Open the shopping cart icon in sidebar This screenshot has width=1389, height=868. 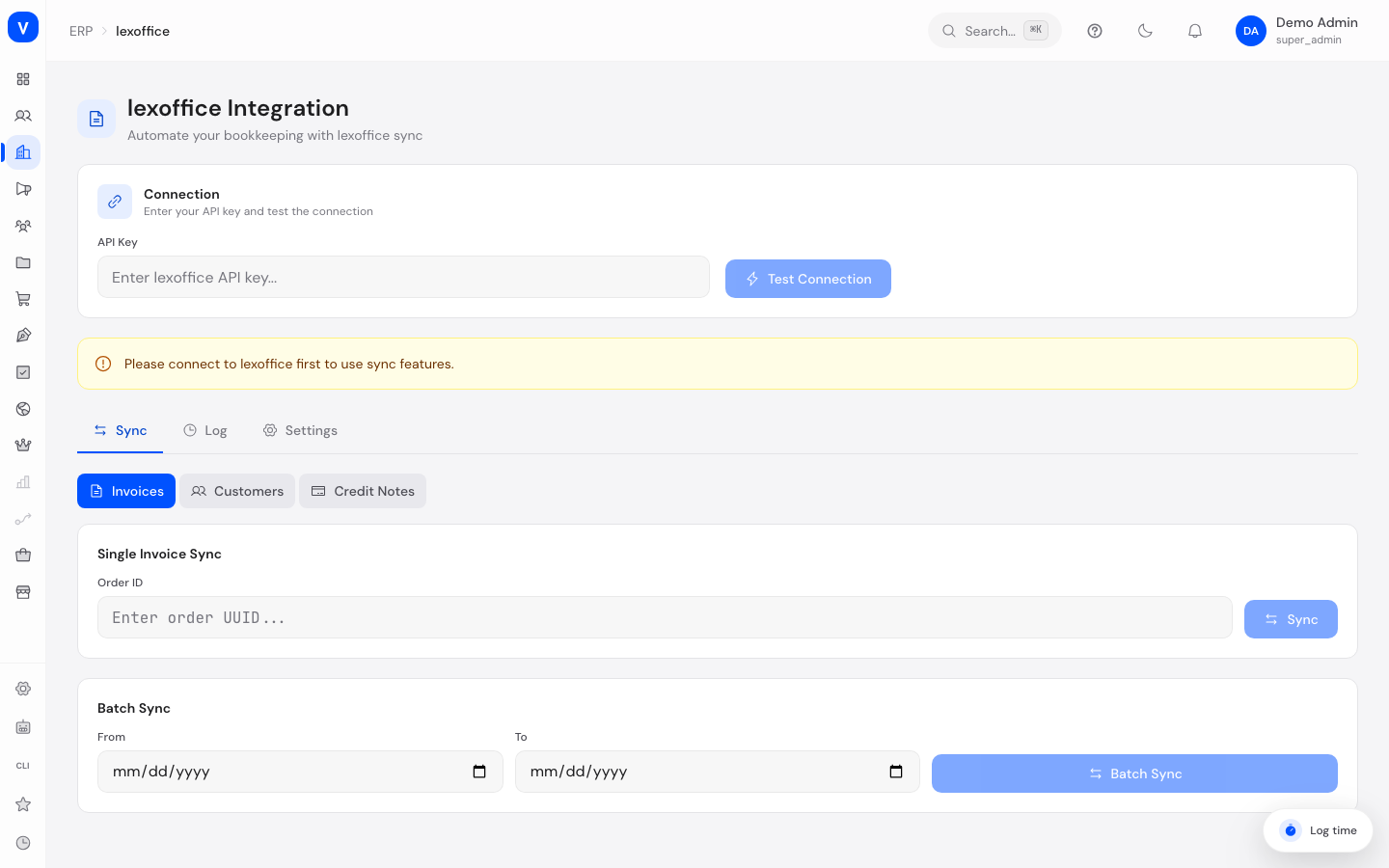click(23, 299)
